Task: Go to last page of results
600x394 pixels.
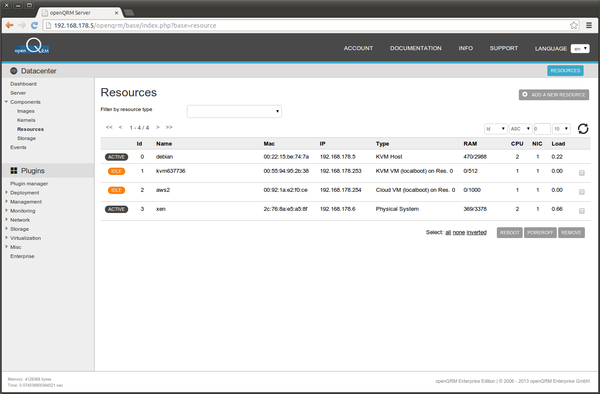Action: [x=169, y=127]
